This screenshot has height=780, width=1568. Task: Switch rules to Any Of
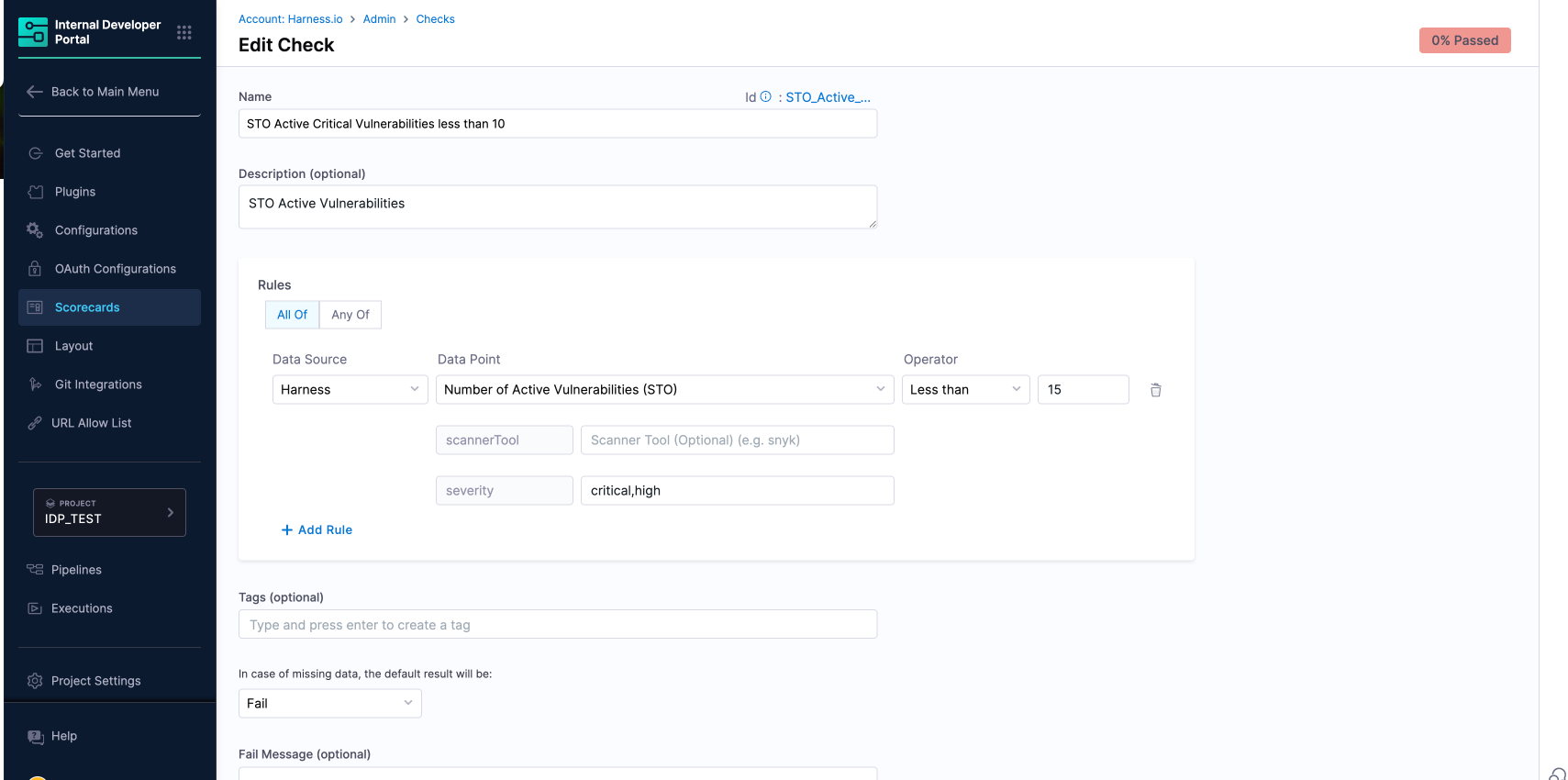(350, 315)
